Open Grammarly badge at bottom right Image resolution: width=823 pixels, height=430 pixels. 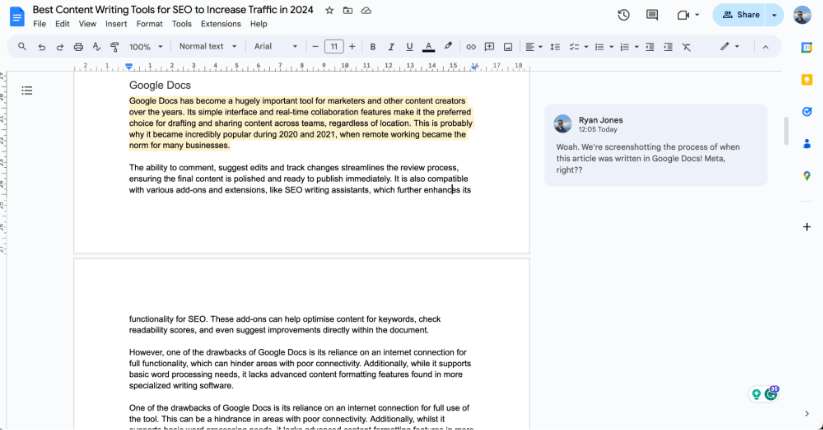[x=771, y=393]
